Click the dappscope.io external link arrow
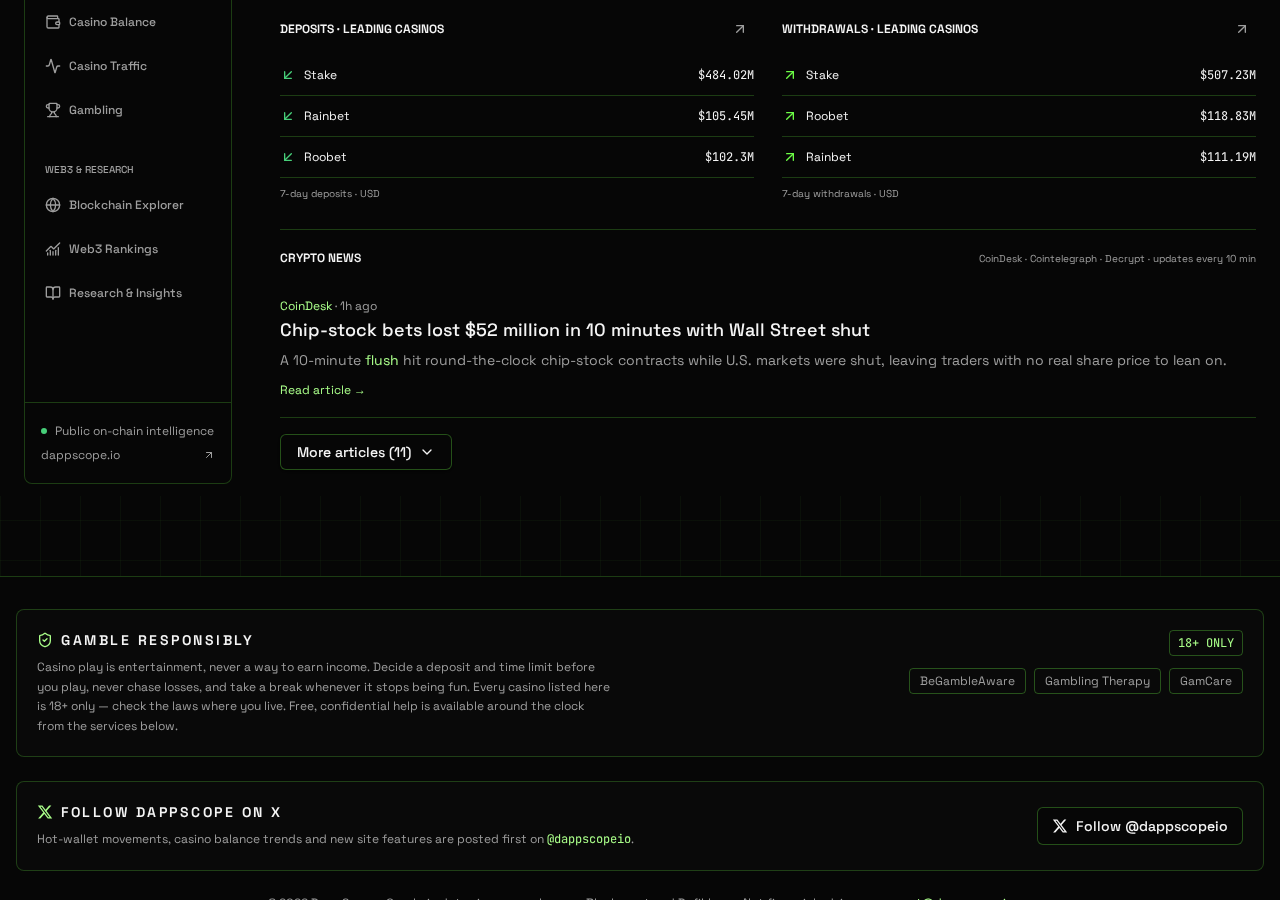1280x900 pixels. click(x=209, y=455)
